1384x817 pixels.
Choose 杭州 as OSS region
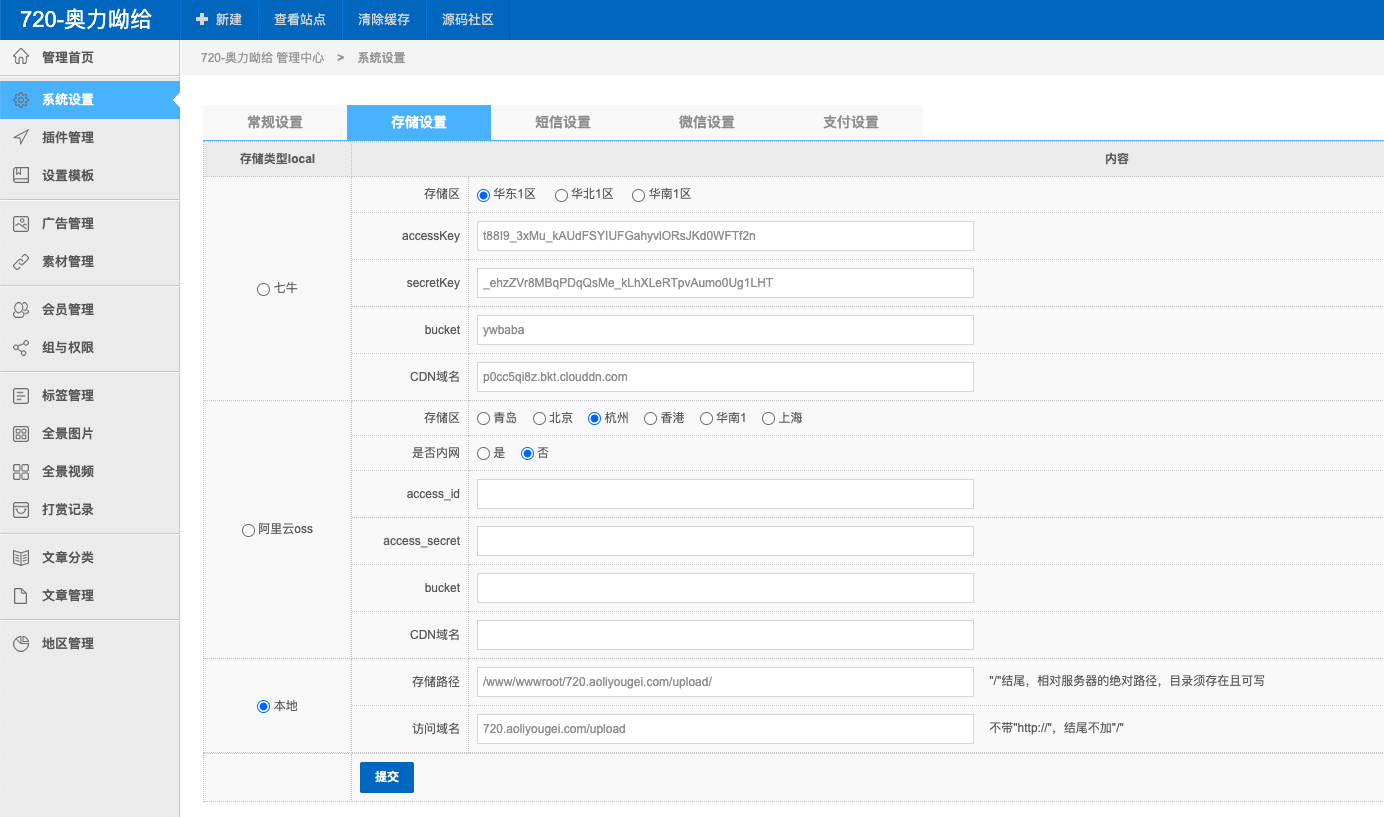(x=594, y=419)
